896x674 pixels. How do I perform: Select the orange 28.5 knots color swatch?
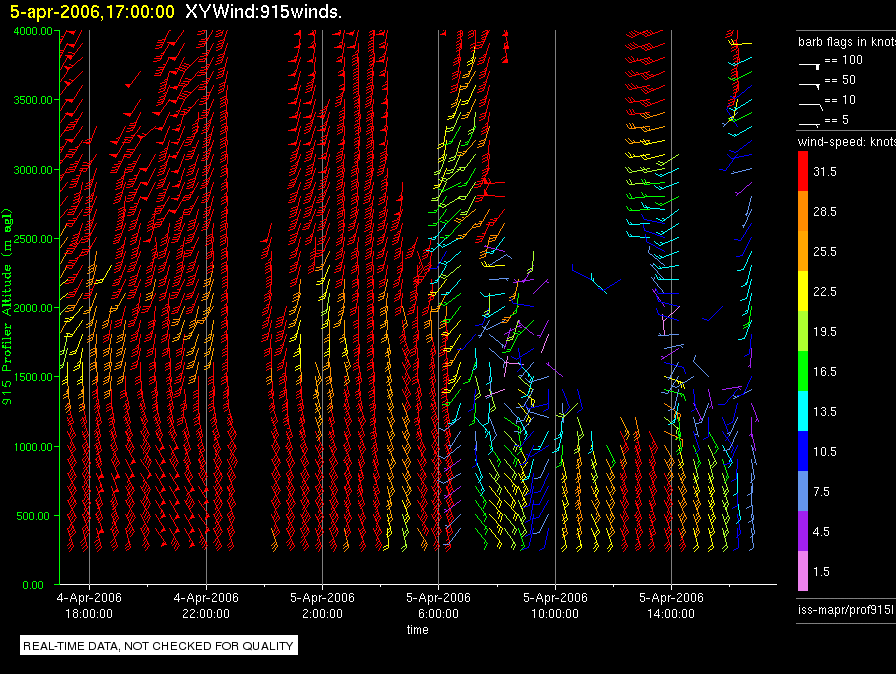point(801,212)
